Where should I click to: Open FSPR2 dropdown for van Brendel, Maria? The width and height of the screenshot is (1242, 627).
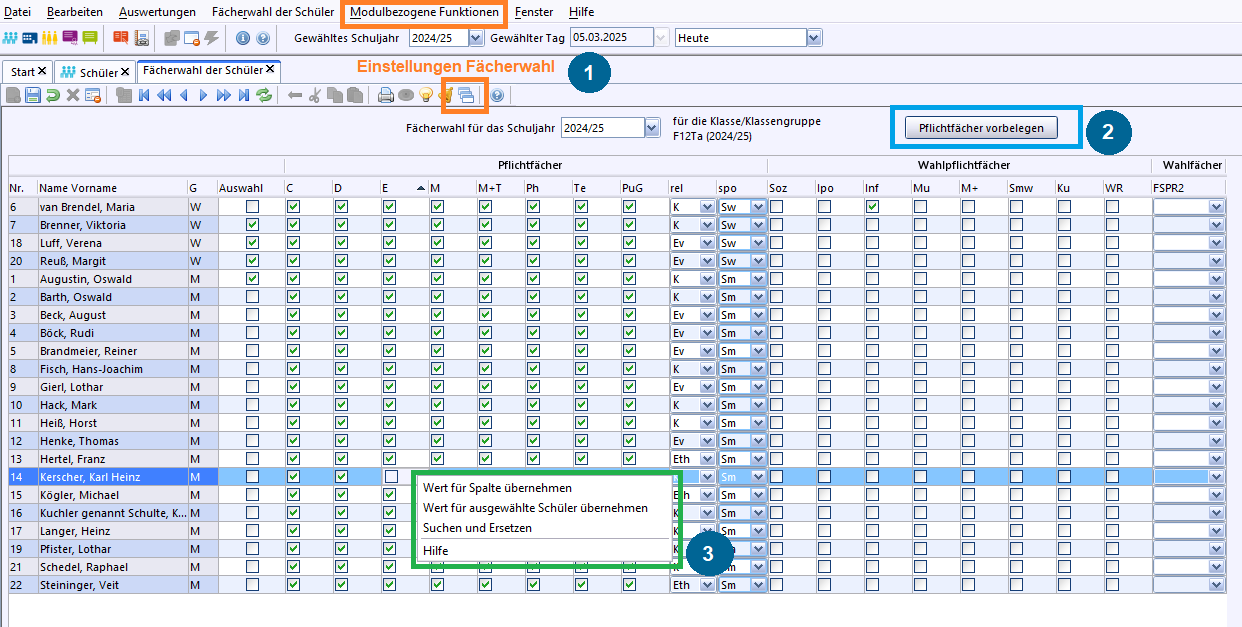click(1216, 207)
